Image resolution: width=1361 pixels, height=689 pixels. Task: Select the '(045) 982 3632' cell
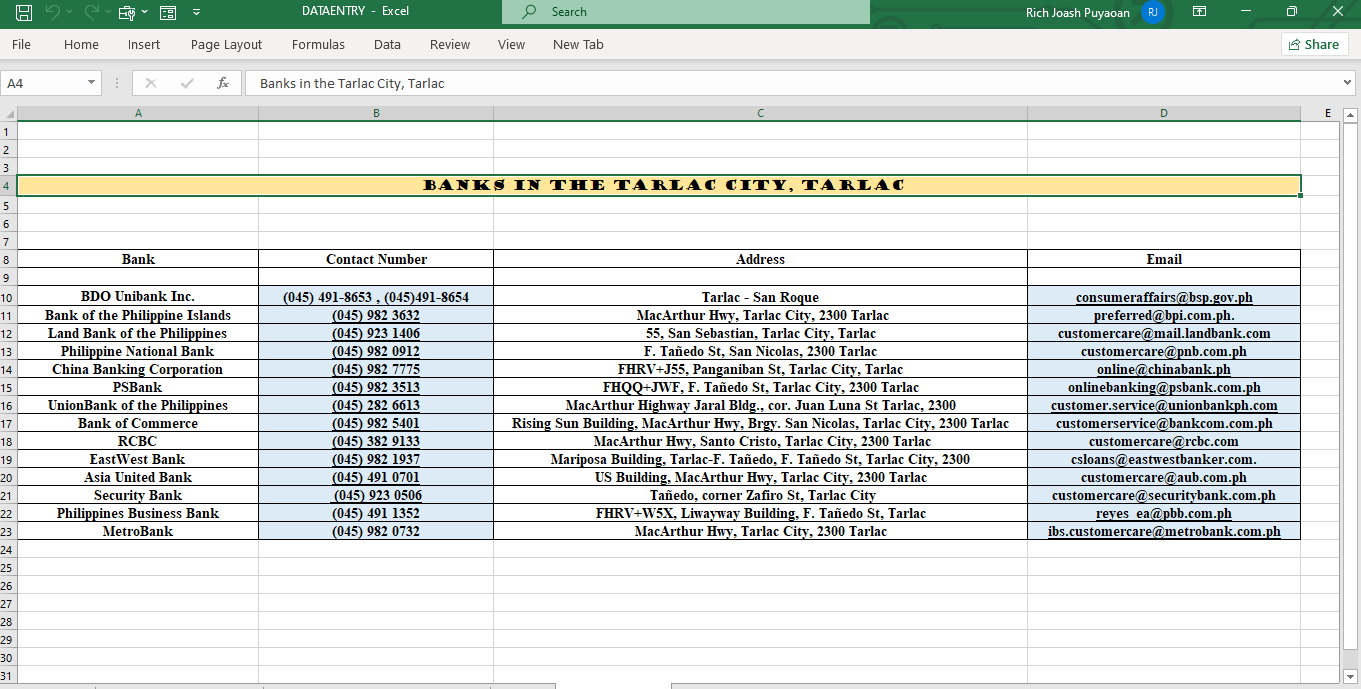click(376, 315)
